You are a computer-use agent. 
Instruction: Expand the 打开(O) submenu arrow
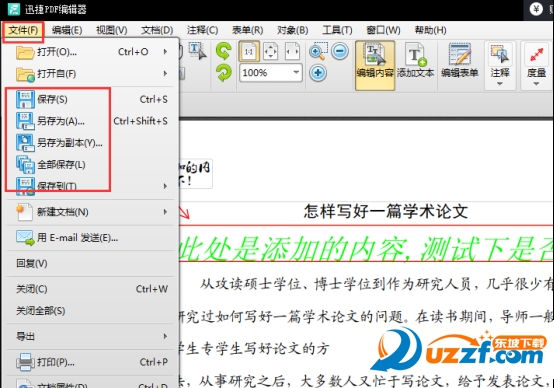165,52
